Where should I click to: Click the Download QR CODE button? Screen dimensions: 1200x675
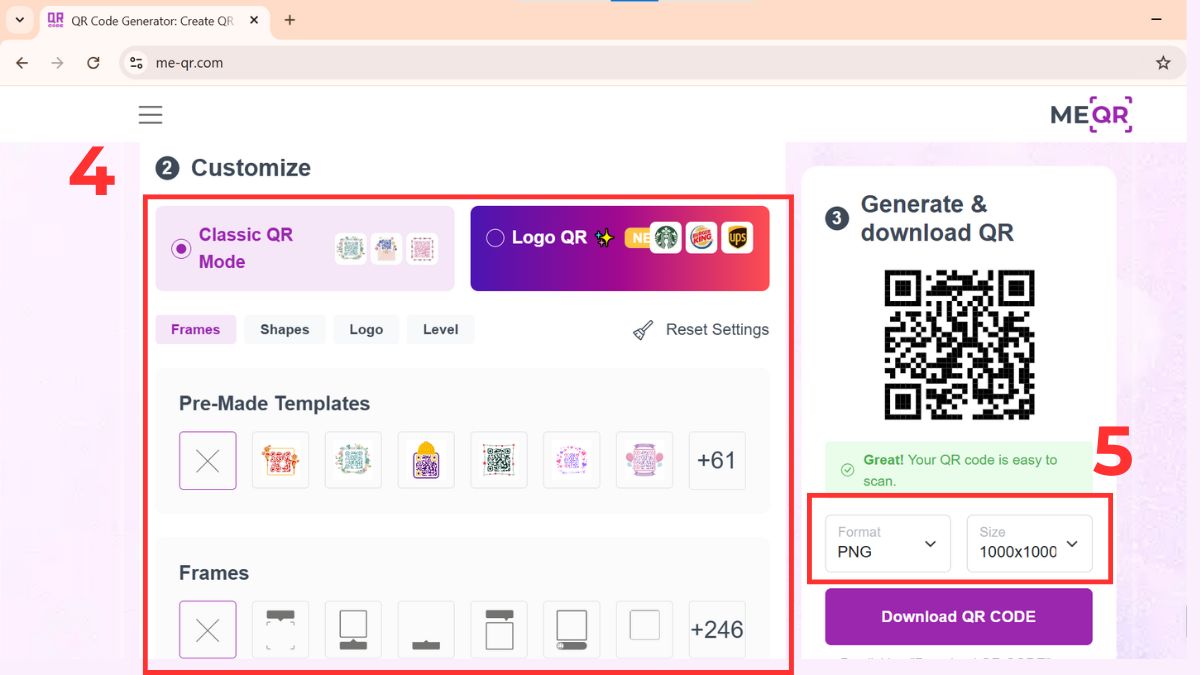click(x=958, y=617)
